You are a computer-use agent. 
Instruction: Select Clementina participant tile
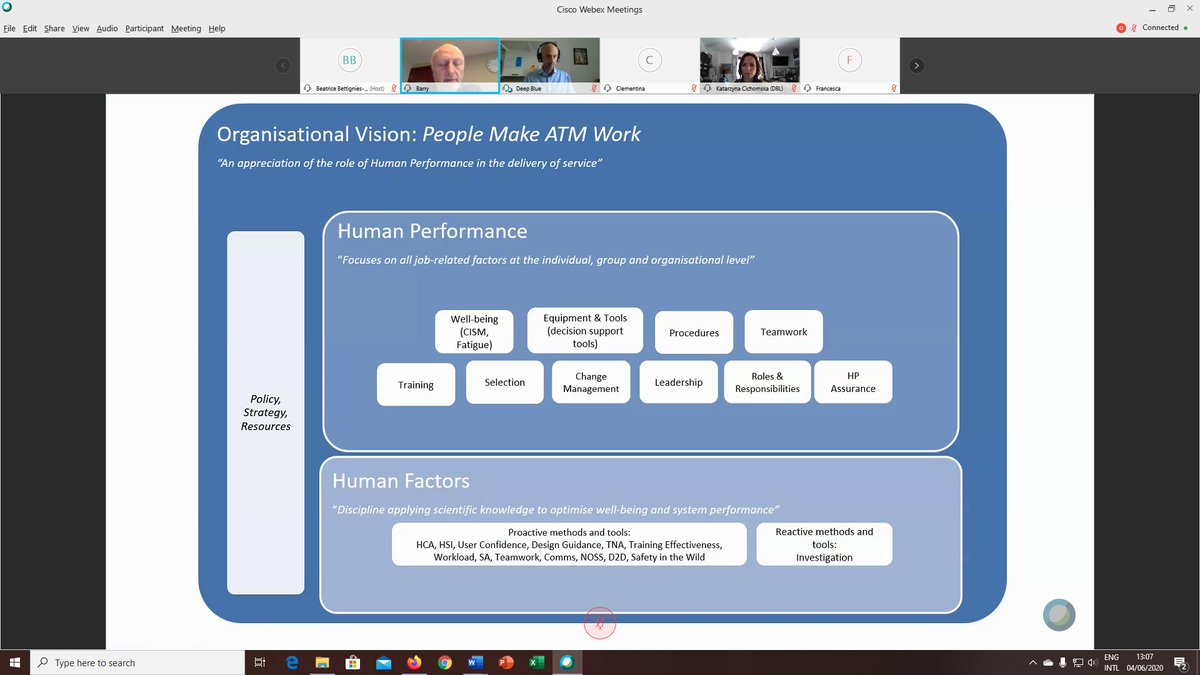(650, 66)
